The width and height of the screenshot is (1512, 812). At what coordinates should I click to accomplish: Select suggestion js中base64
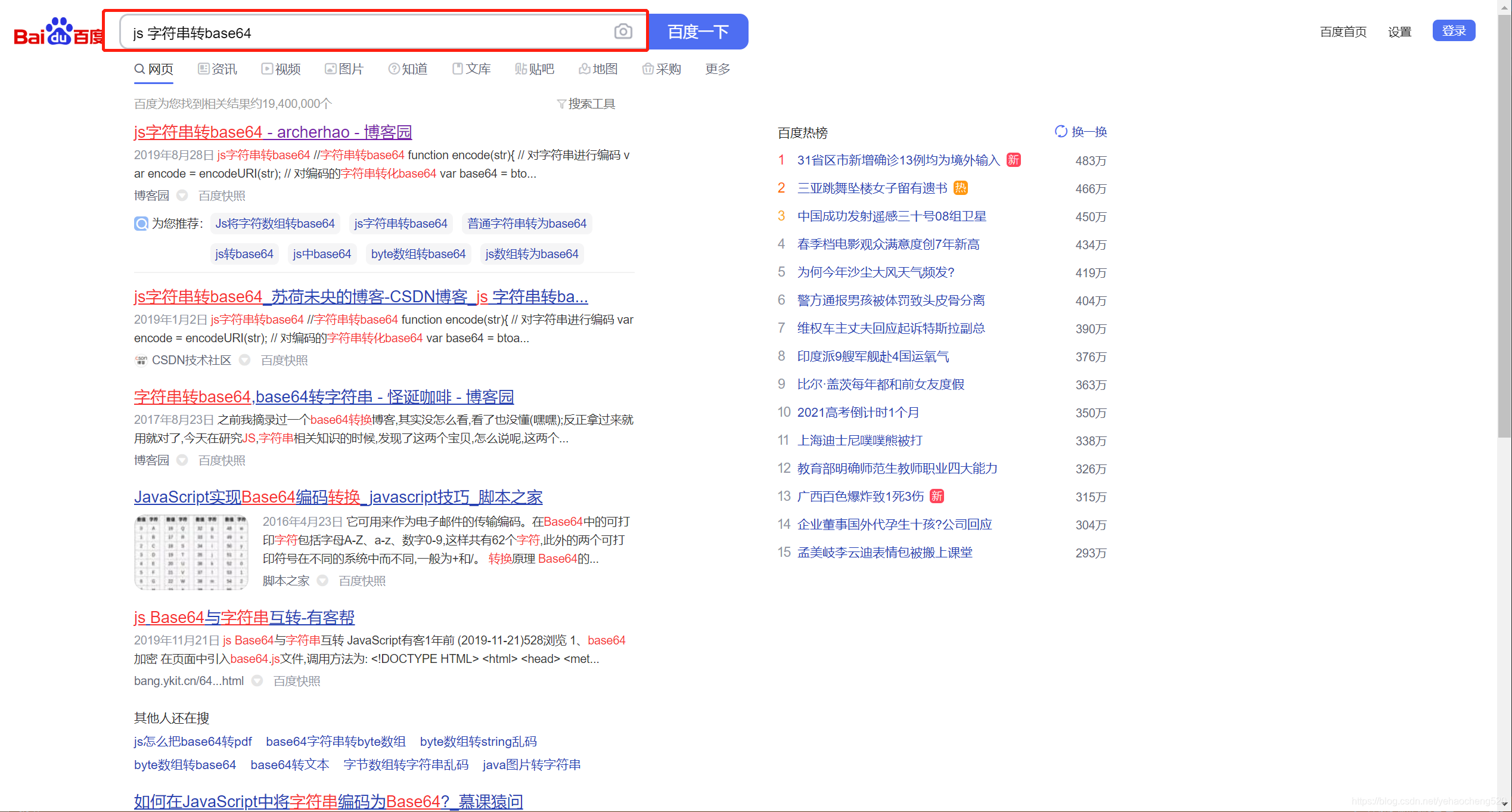(322, 254)
